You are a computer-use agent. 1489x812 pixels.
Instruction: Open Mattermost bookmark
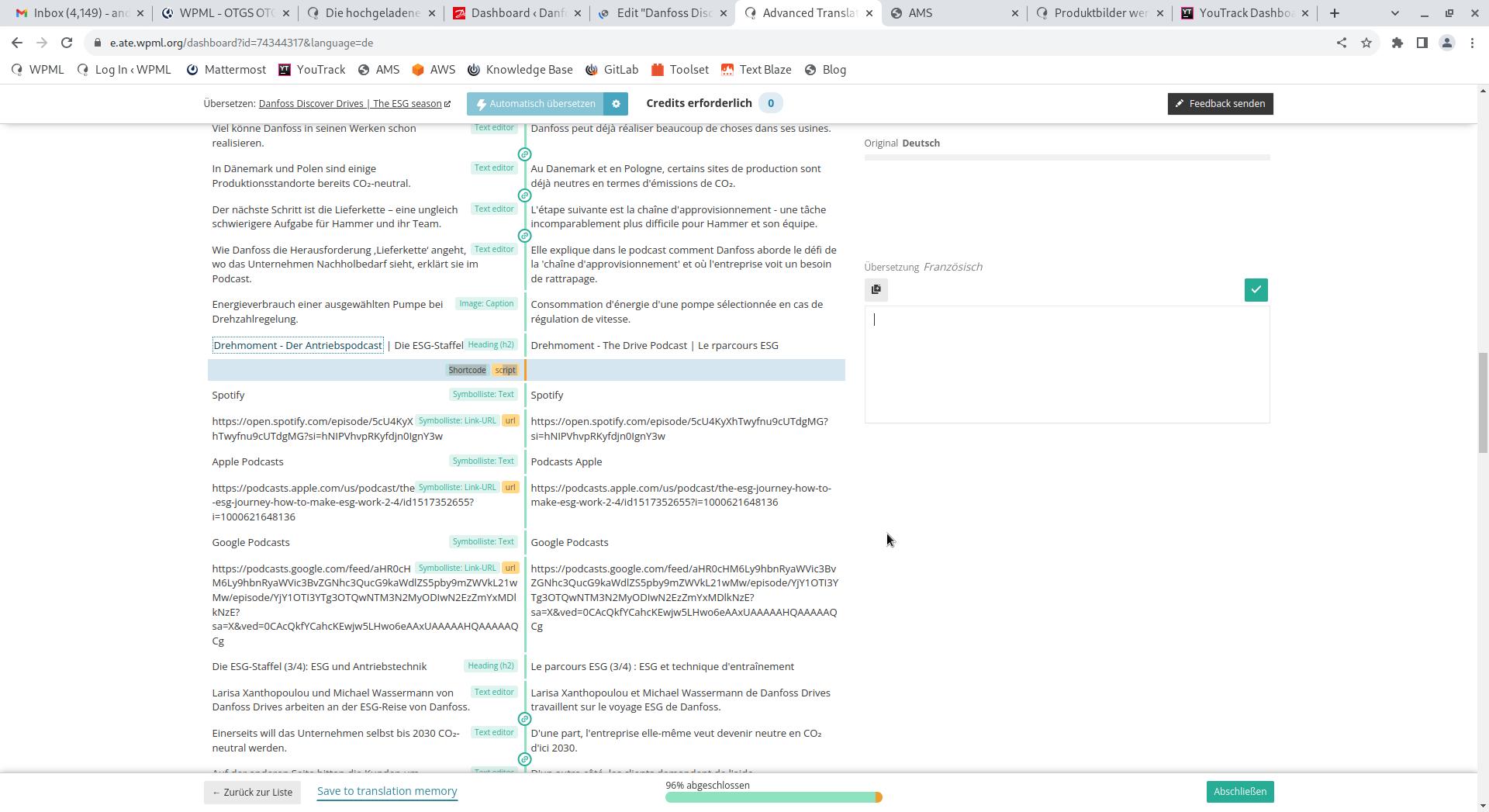(226, 70)
